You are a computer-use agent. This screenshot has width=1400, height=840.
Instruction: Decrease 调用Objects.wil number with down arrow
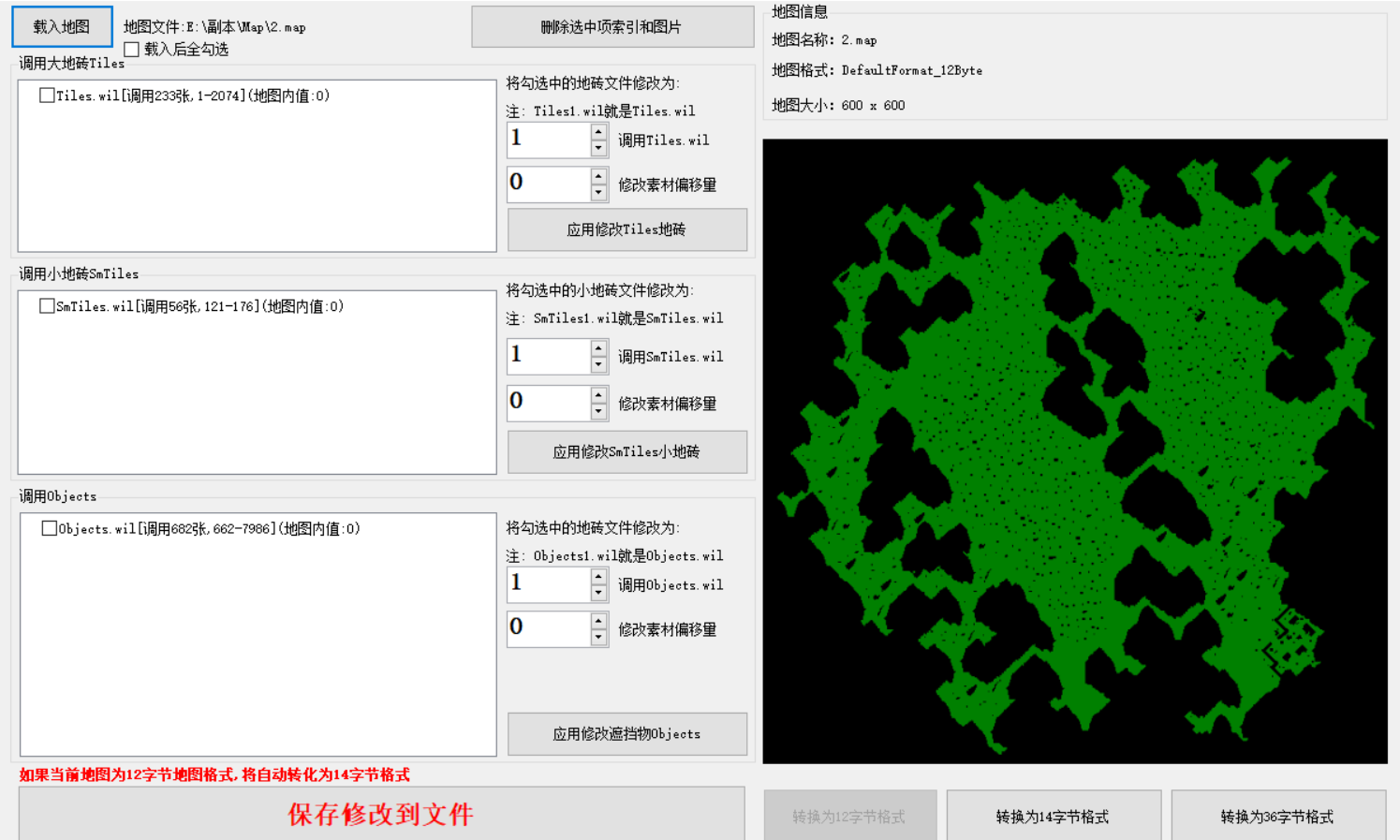coord(598,593)
